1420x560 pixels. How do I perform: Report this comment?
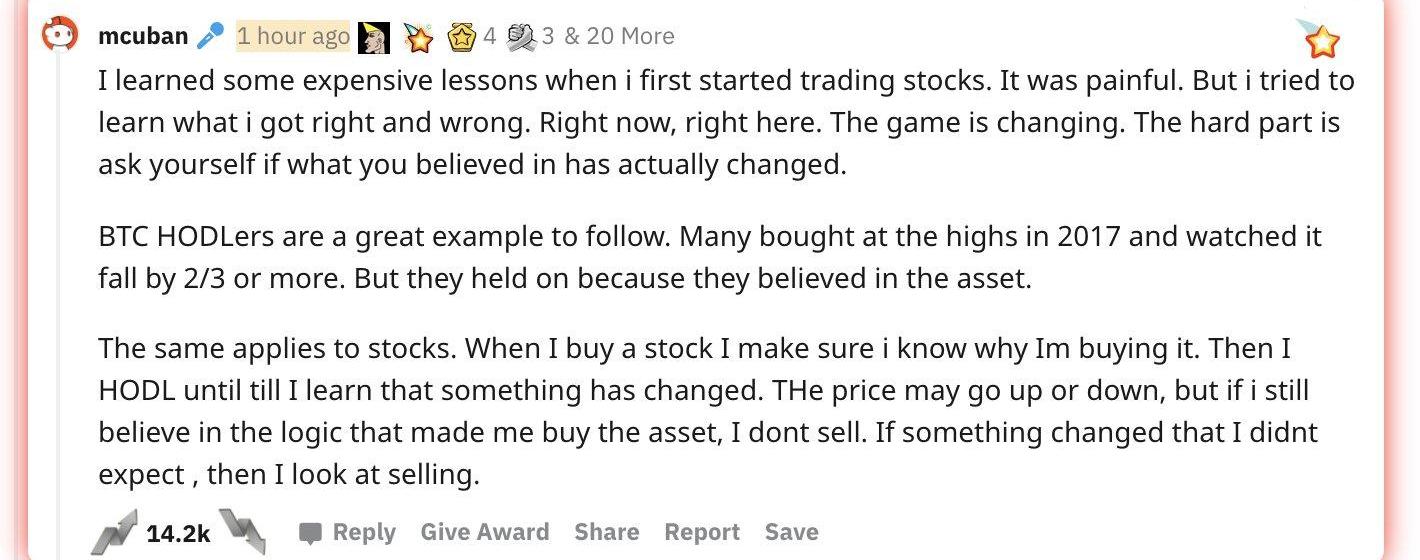pyautogui.click(x=701, y=532)
